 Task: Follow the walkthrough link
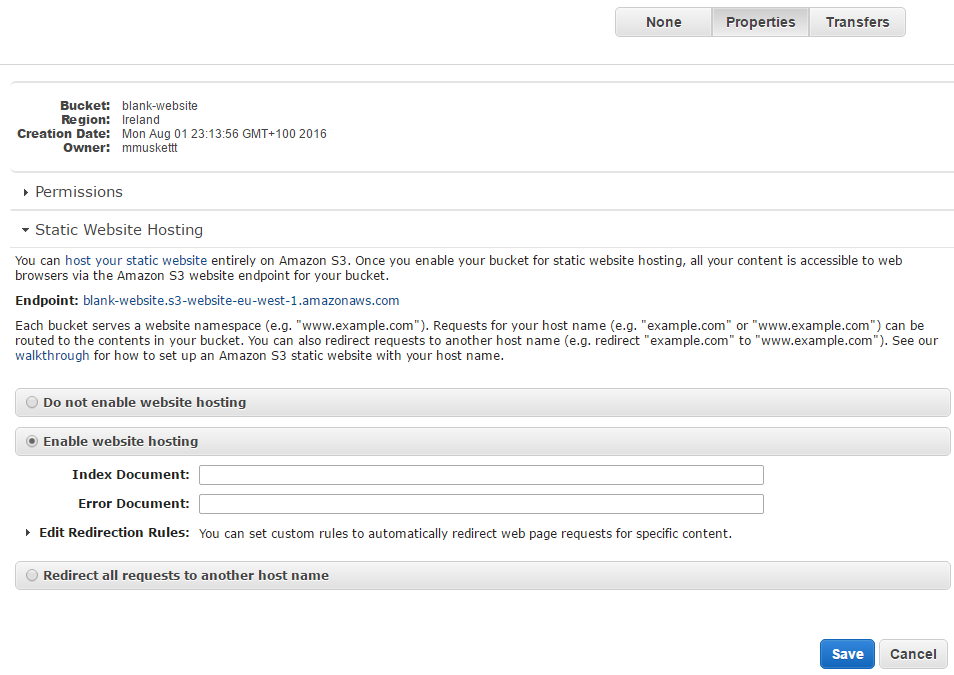(52, 355)
